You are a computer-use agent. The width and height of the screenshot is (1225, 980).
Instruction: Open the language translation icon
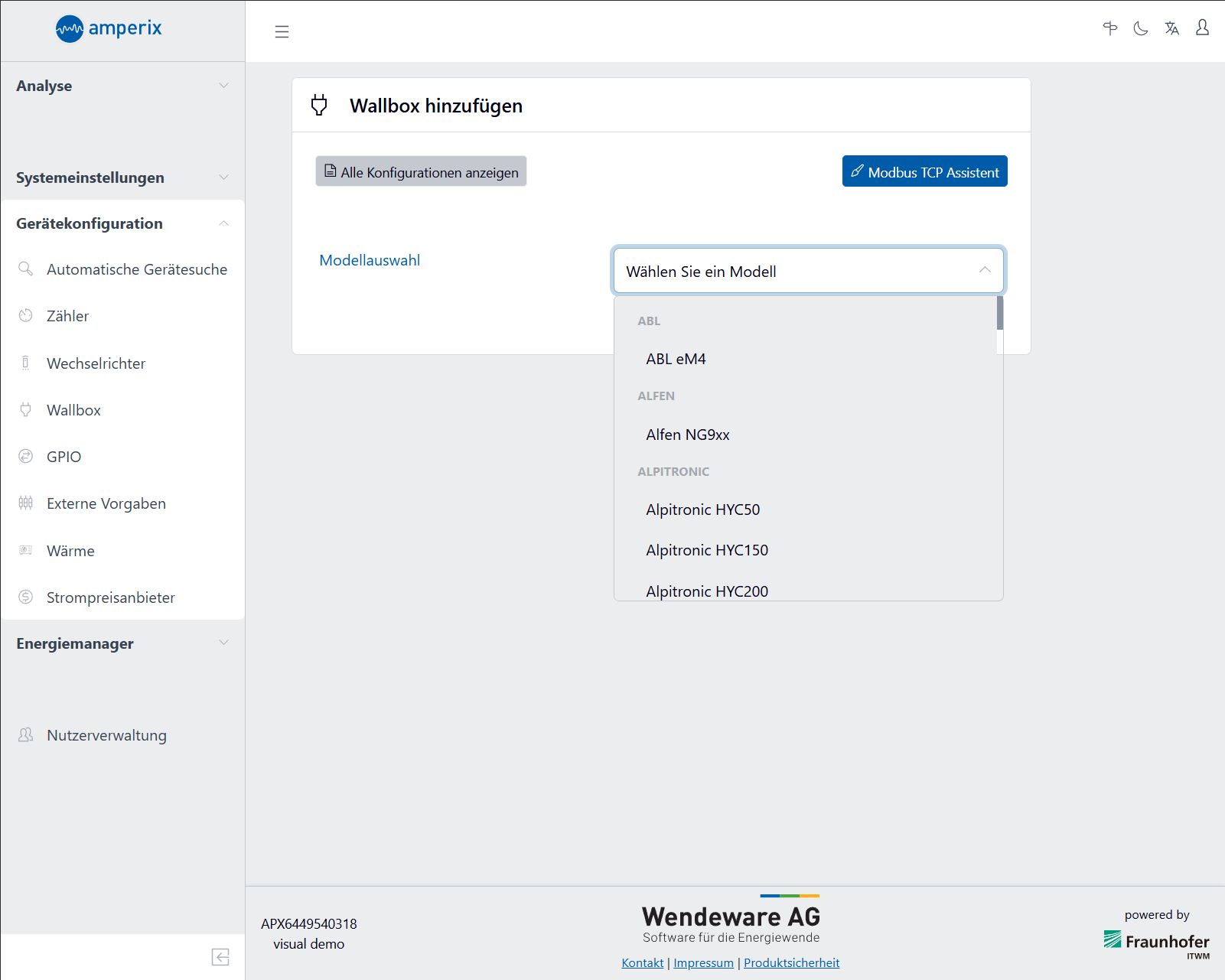coord(1171,28)
